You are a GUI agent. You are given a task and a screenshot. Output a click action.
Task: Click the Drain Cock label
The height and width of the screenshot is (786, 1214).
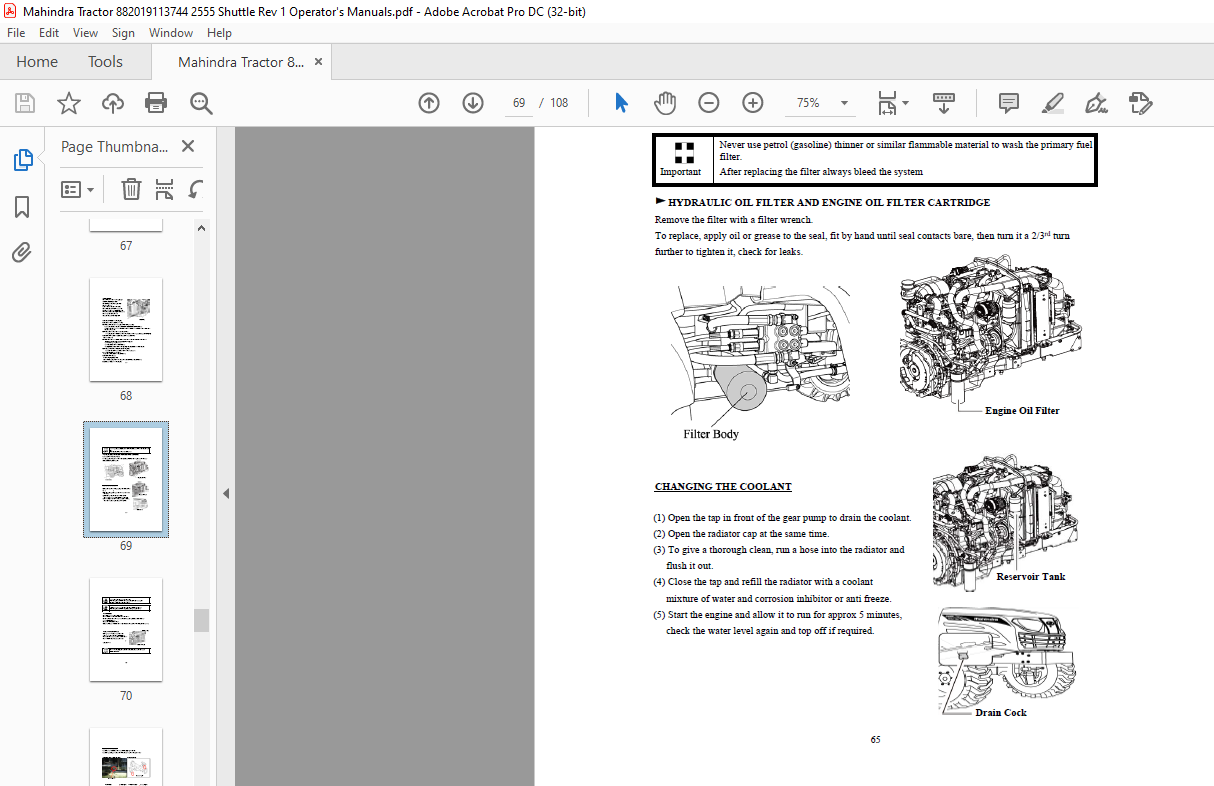(x=1001, y=713)
